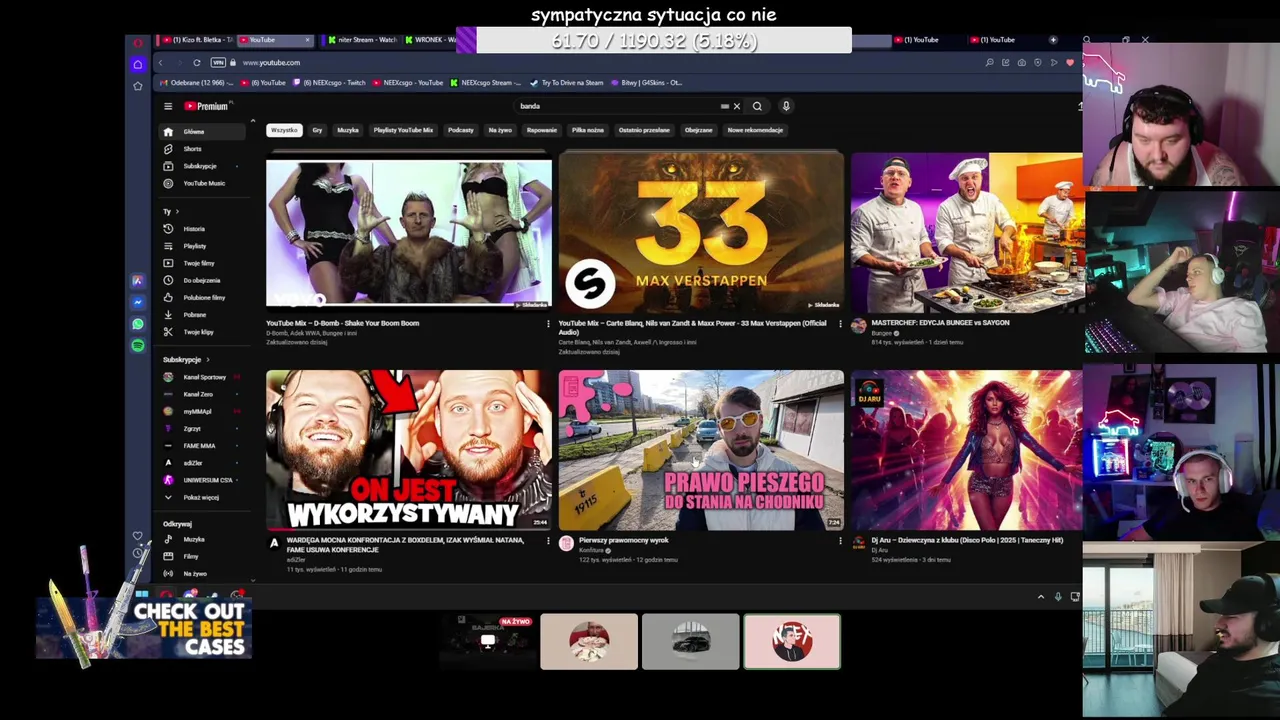Select the Nowe rekomendacje chip

tap(755, 130)
